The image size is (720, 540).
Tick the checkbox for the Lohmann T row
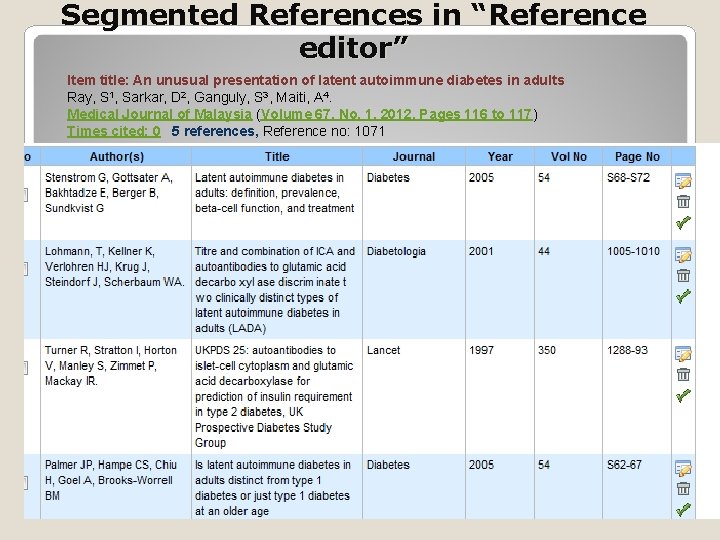tap(26, 269)
